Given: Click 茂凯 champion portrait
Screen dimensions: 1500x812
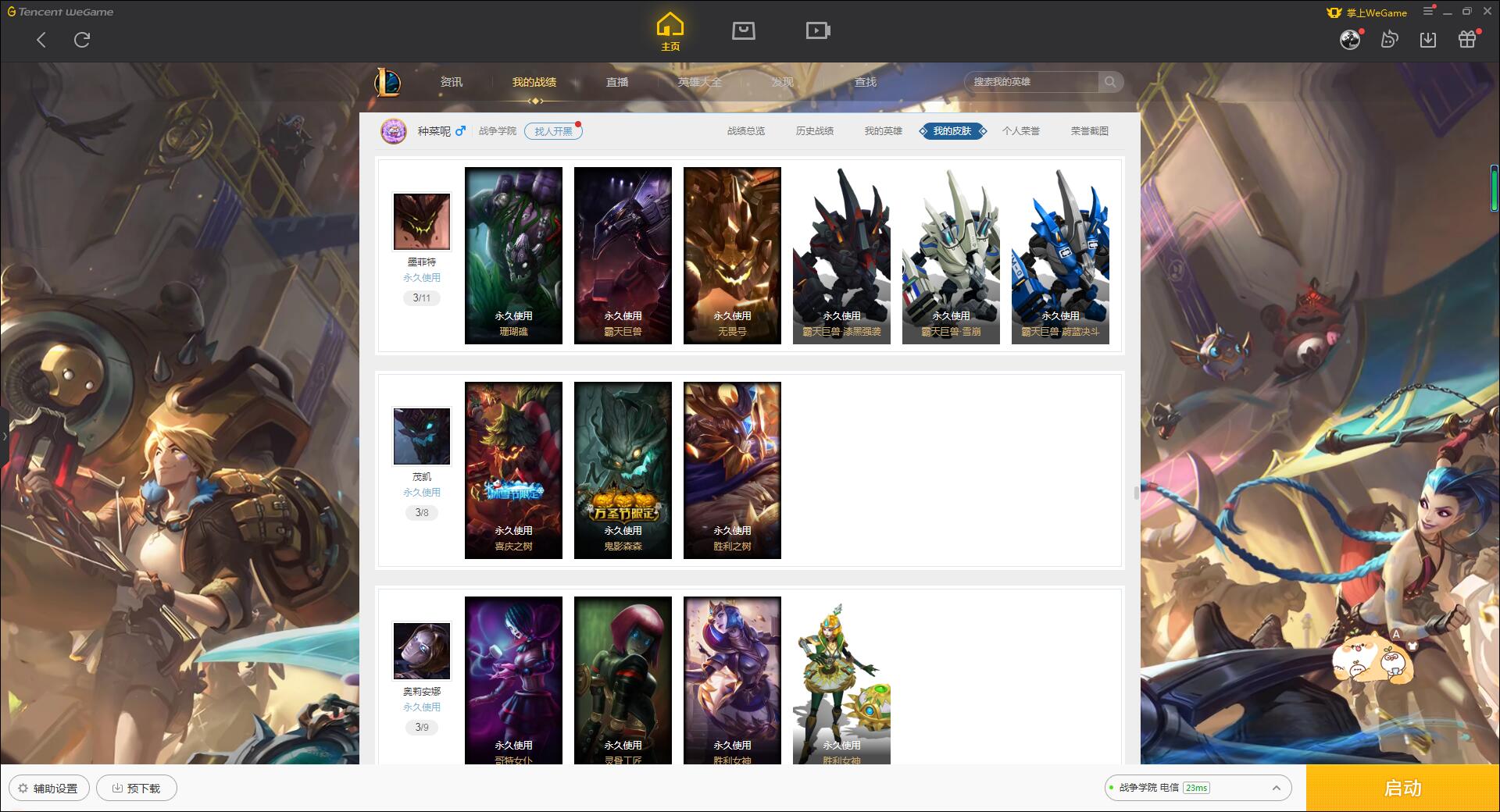Looking at the screenshot, I should point(422,436).
